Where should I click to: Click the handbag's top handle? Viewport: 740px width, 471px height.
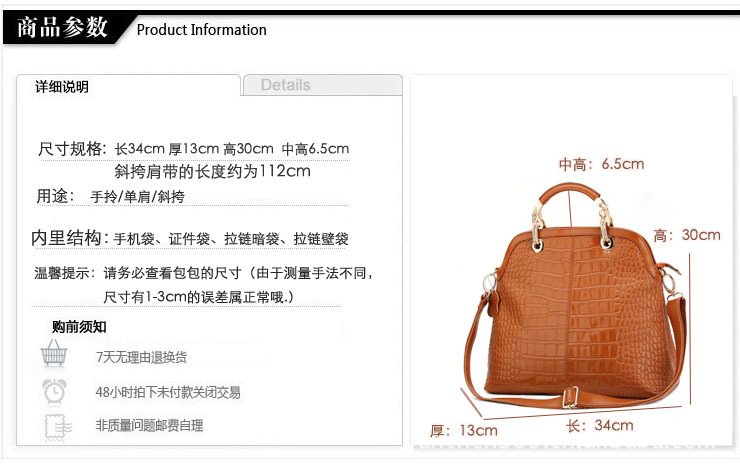coord(570,193)
